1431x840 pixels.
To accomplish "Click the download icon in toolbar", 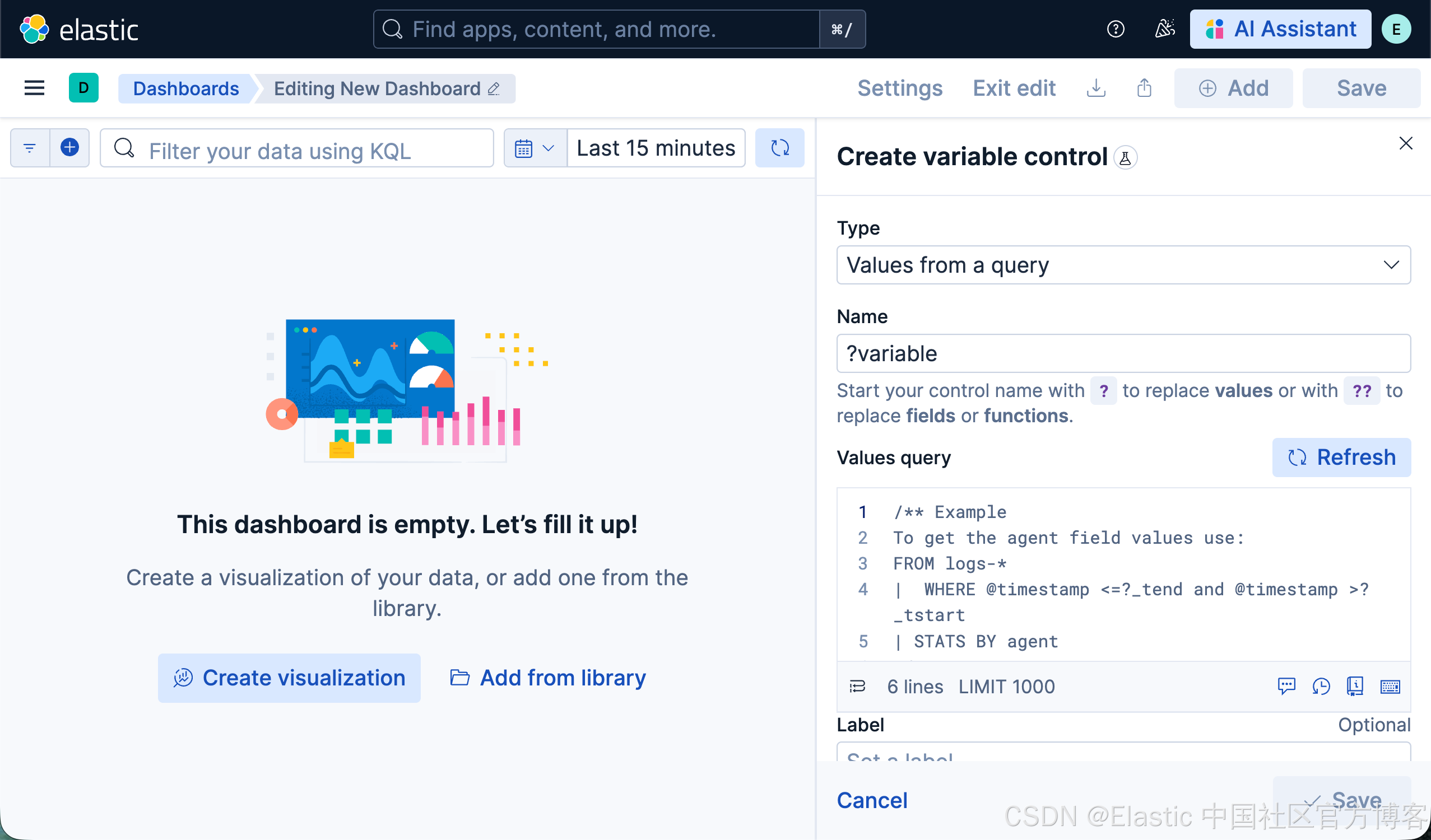I will pos(1096,88).
